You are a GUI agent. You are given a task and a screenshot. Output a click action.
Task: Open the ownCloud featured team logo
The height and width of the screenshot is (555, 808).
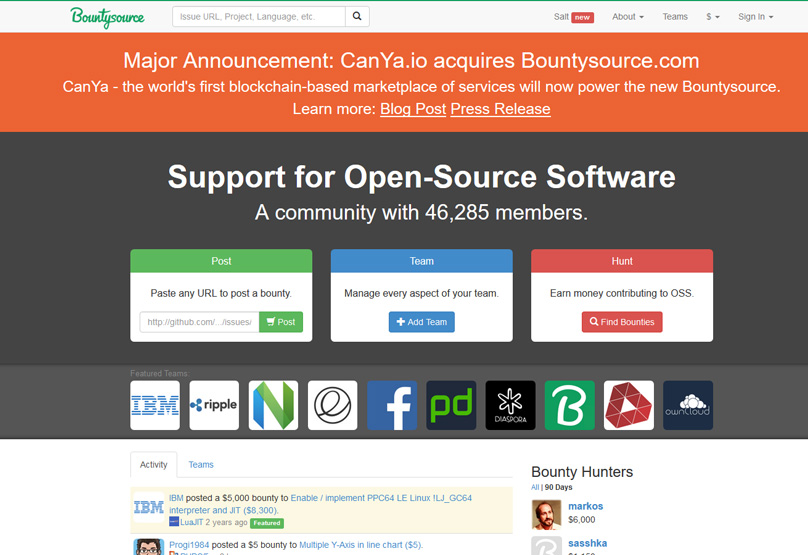click(x=688, y=405)
